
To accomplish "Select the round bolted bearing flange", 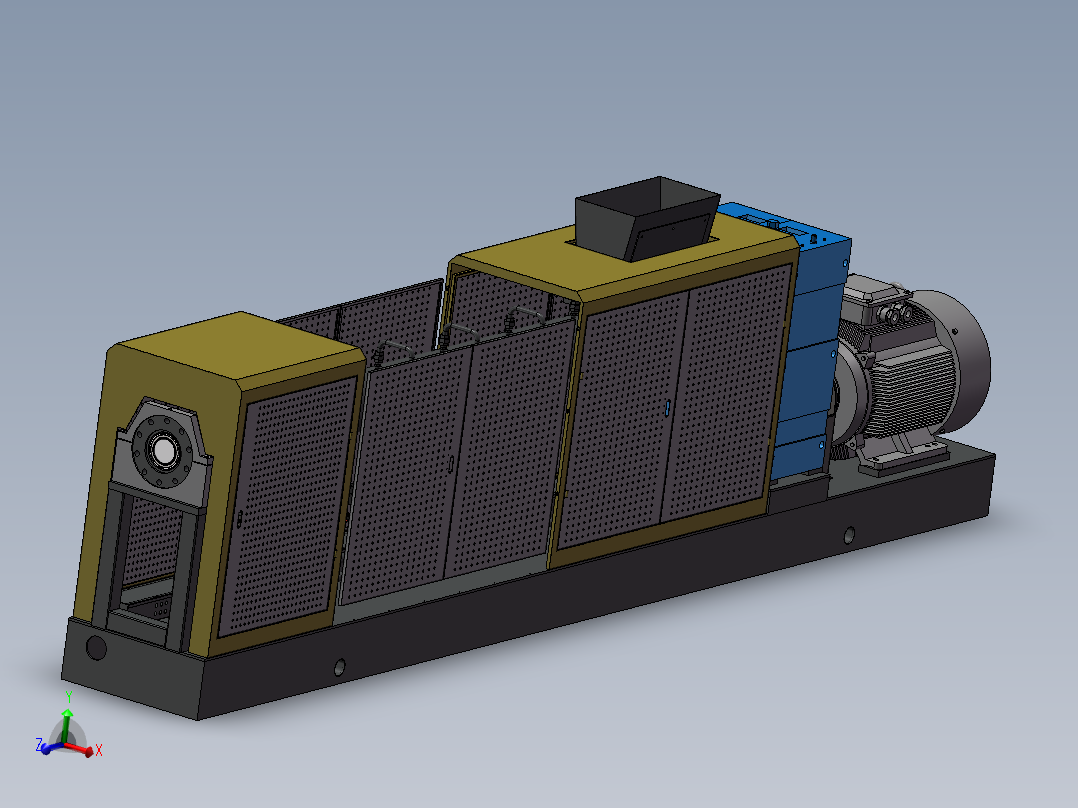I will [x=164, y=451].
